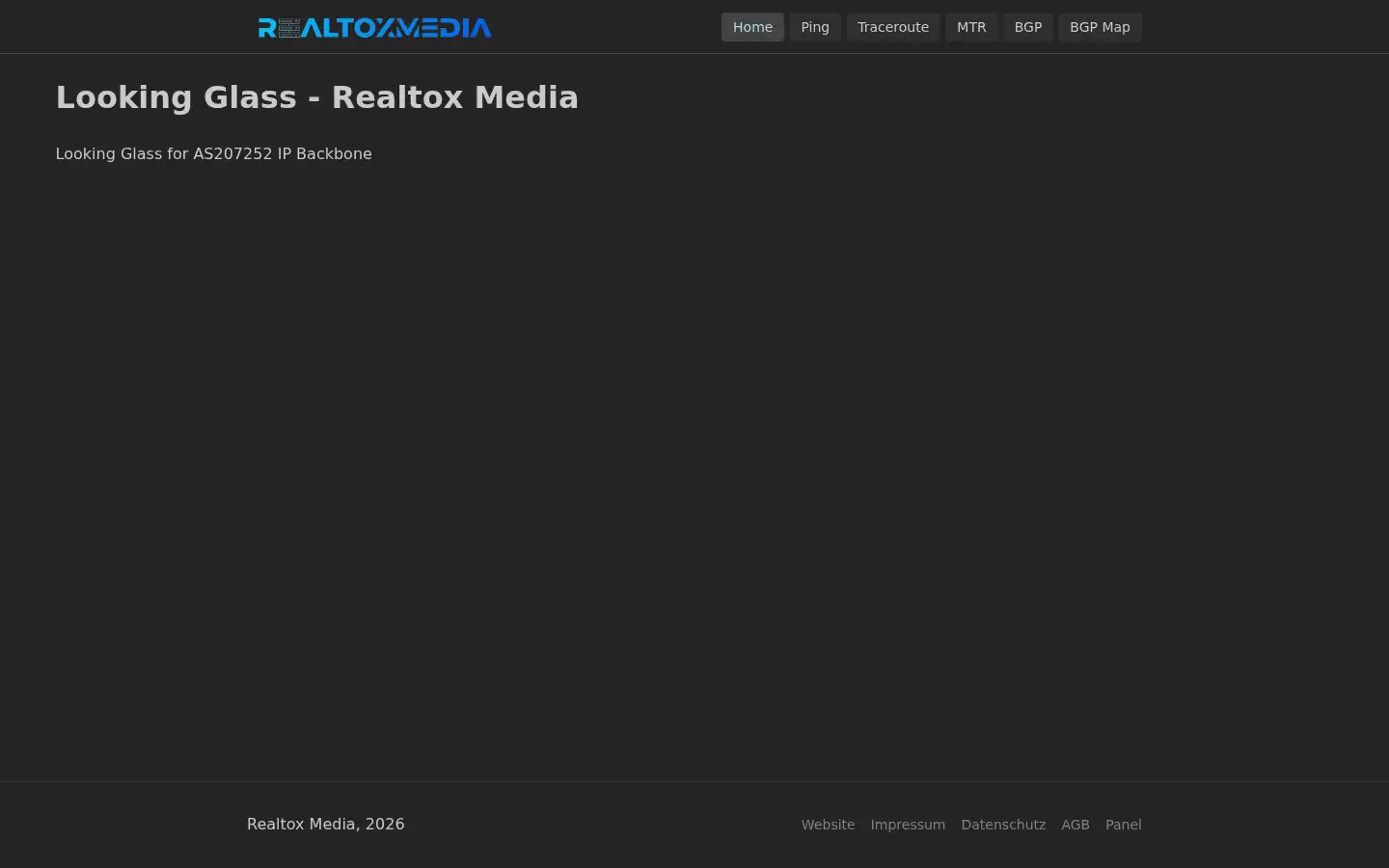The image size is (1389, 868).
Task: Click the heading Looking Glass - Realtox Media
Action: click(317, 97)
